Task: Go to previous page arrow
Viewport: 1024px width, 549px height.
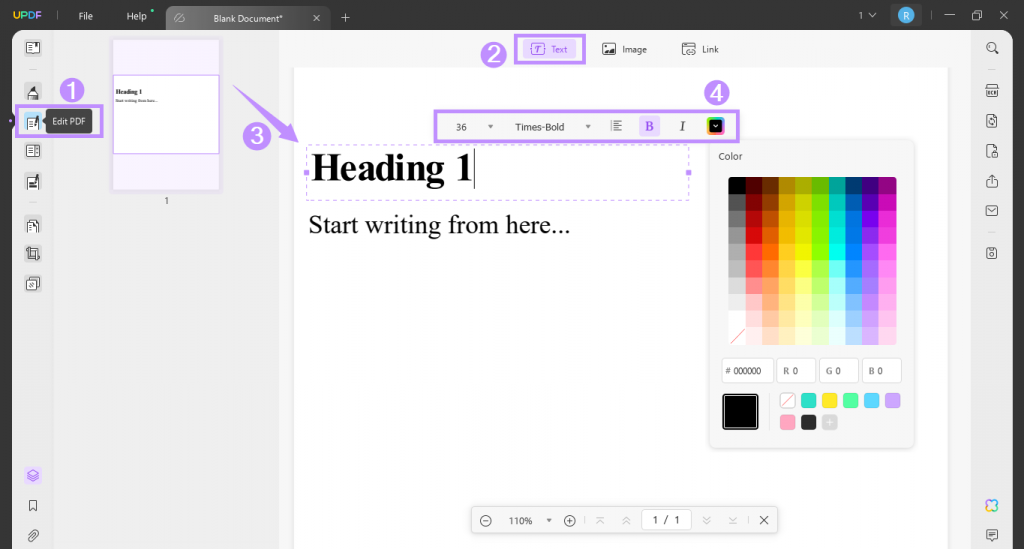Action: pos(626,520)
